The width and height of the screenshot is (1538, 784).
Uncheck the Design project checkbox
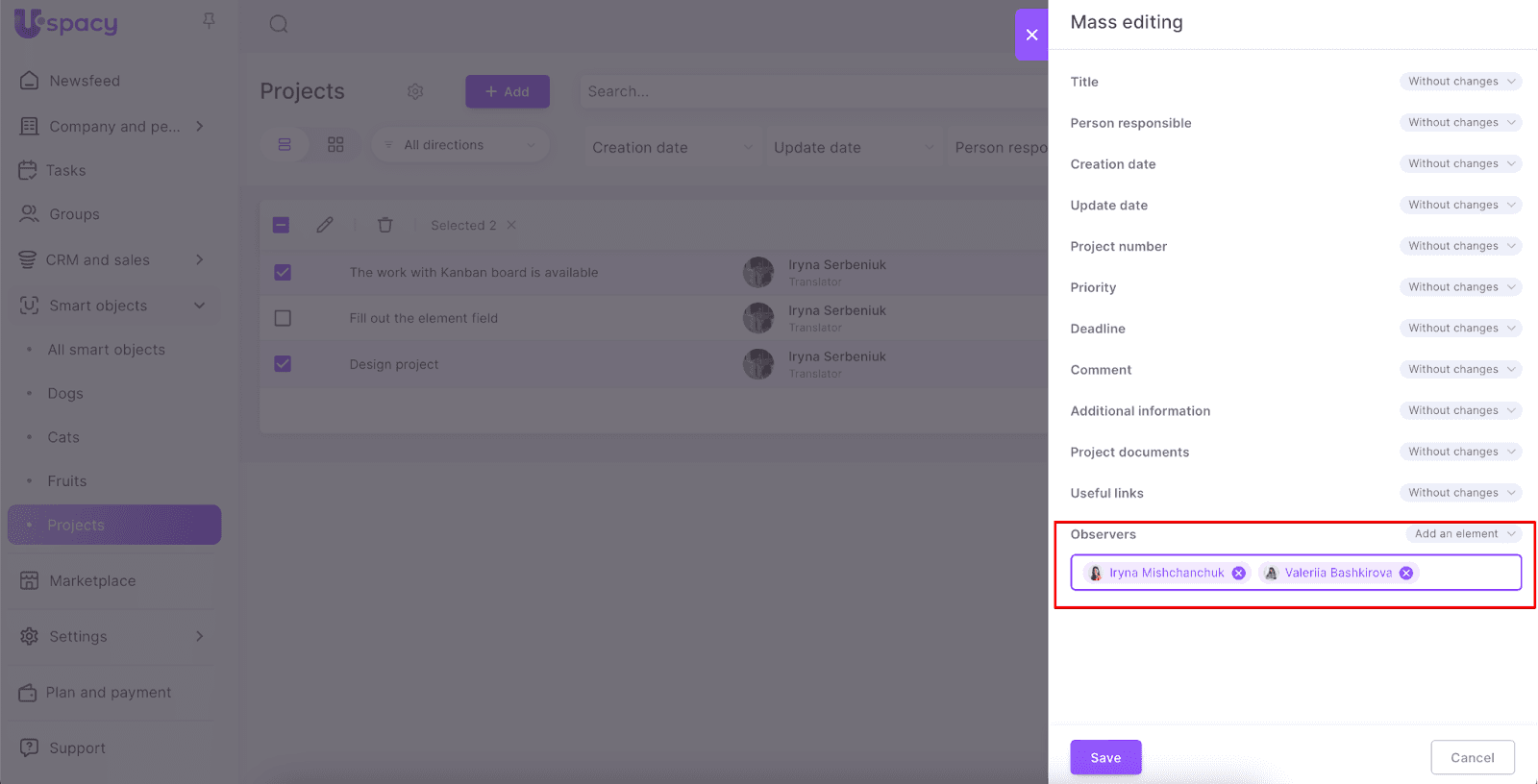pyautogui.click(x=283, y=364)
